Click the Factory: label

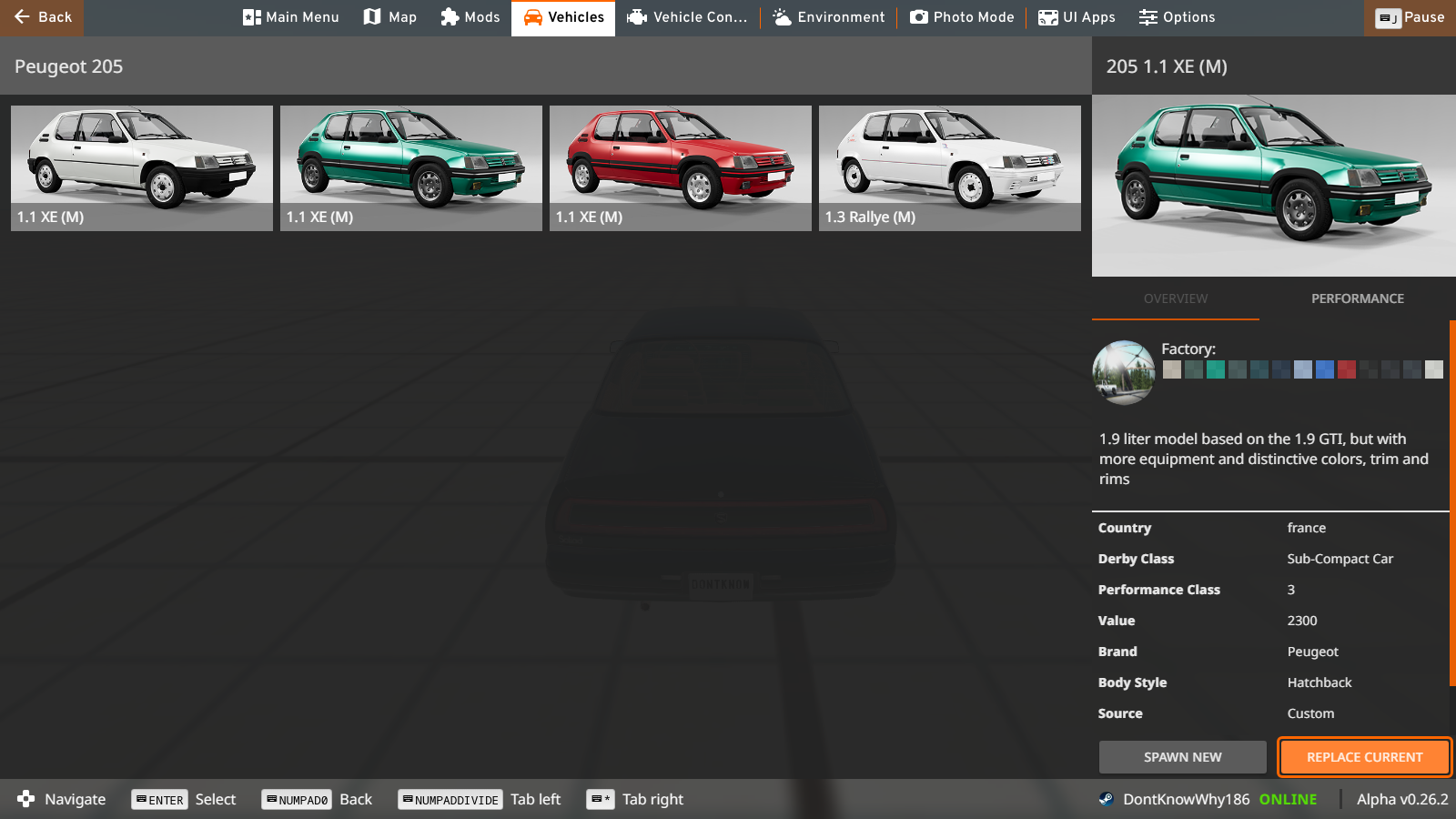coord(1188,349)
